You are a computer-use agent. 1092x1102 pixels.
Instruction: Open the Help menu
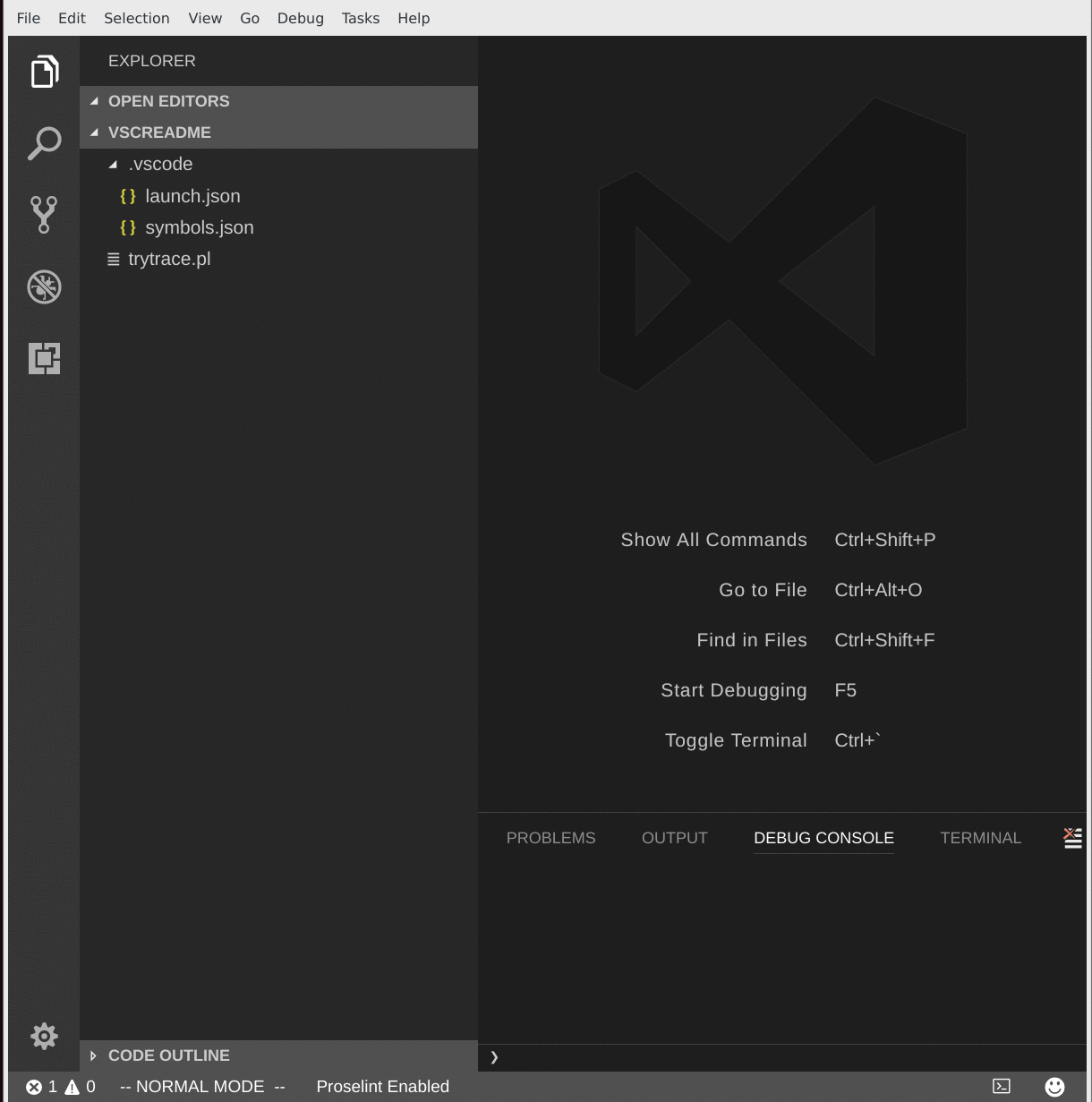(414, 18)
